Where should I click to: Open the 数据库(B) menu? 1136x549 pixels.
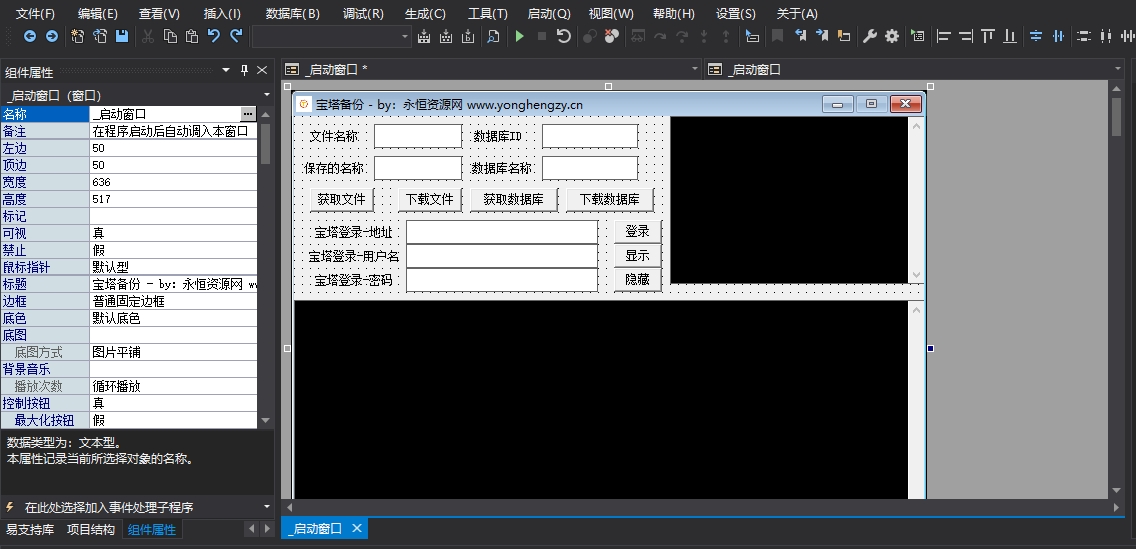pos(293,13)
